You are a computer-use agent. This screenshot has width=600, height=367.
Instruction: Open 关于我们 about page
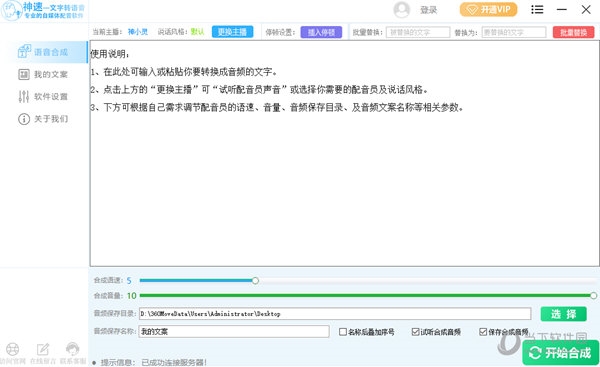click(x=44, y=119)
